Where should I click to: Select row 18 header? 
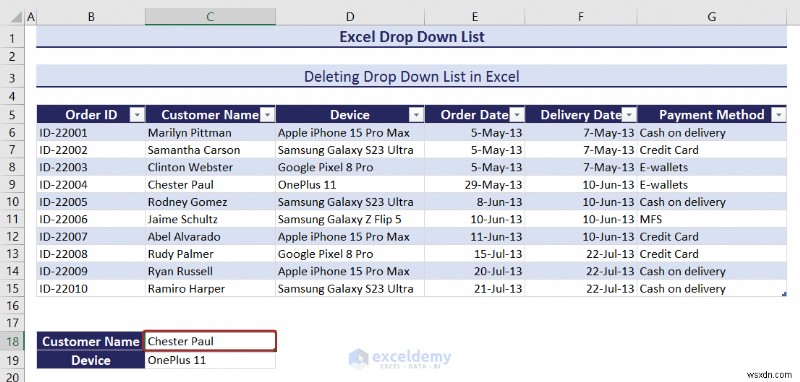(x=12, y=341)
